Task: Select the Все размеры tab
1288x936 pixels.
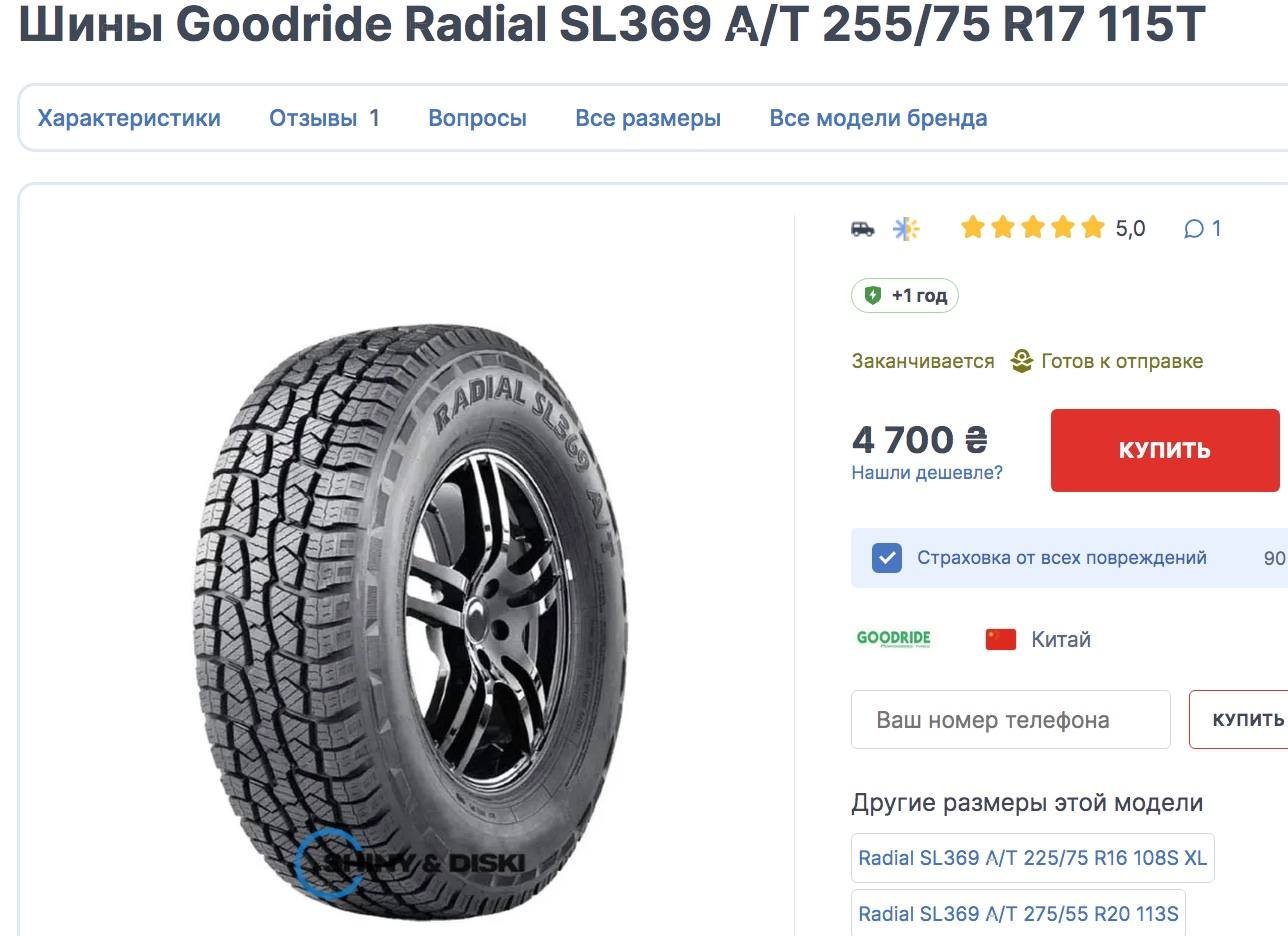Action: [x=648, y=118]
